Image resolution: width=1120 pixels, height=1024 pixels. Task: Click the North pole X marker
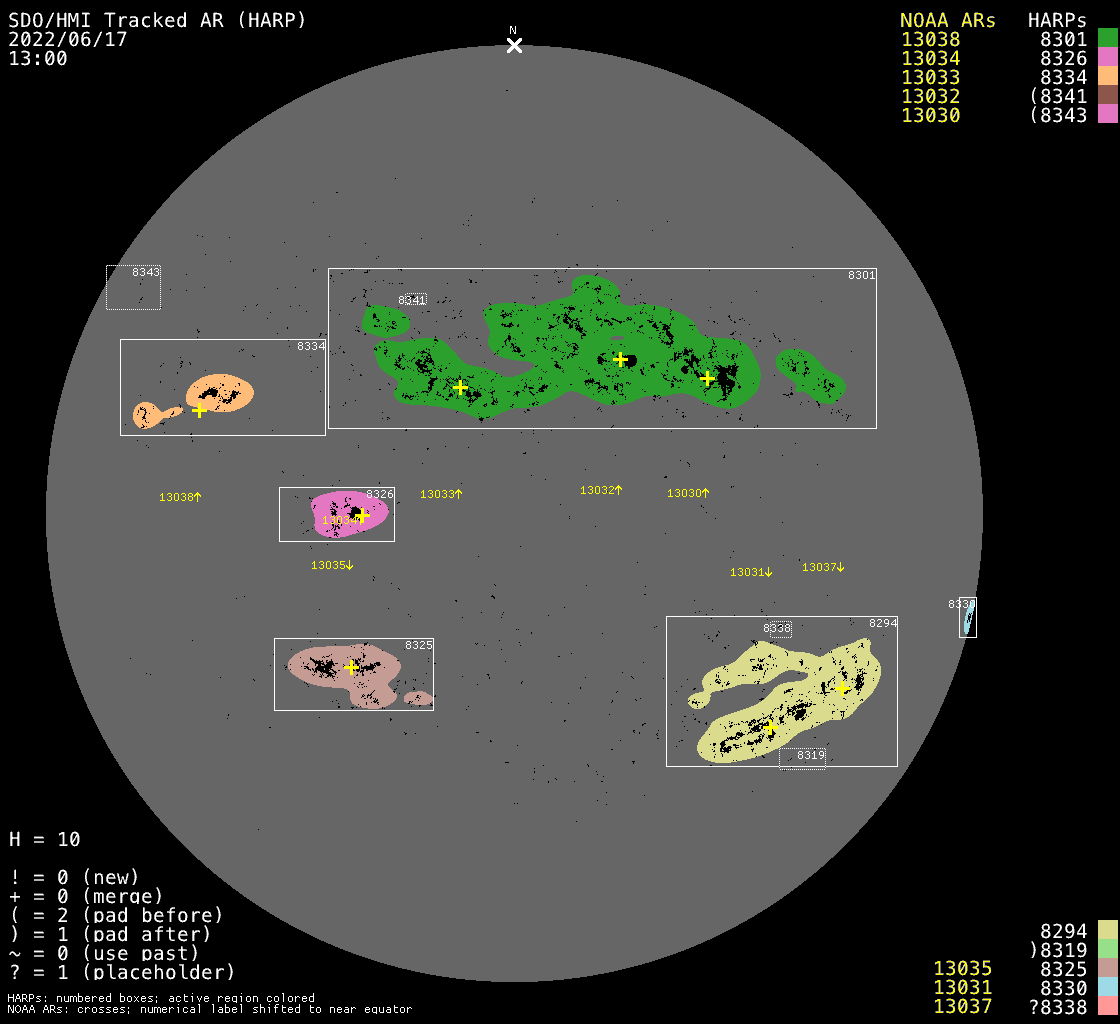[x=514, y=45]
